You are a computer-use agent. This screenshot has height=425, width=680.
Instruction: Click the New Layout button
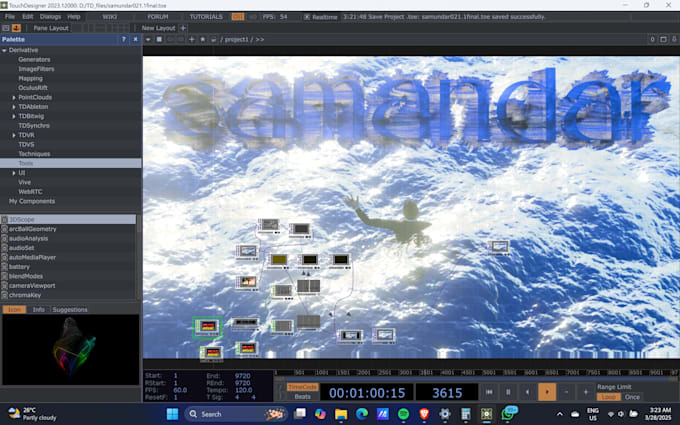tap(158, 28)
